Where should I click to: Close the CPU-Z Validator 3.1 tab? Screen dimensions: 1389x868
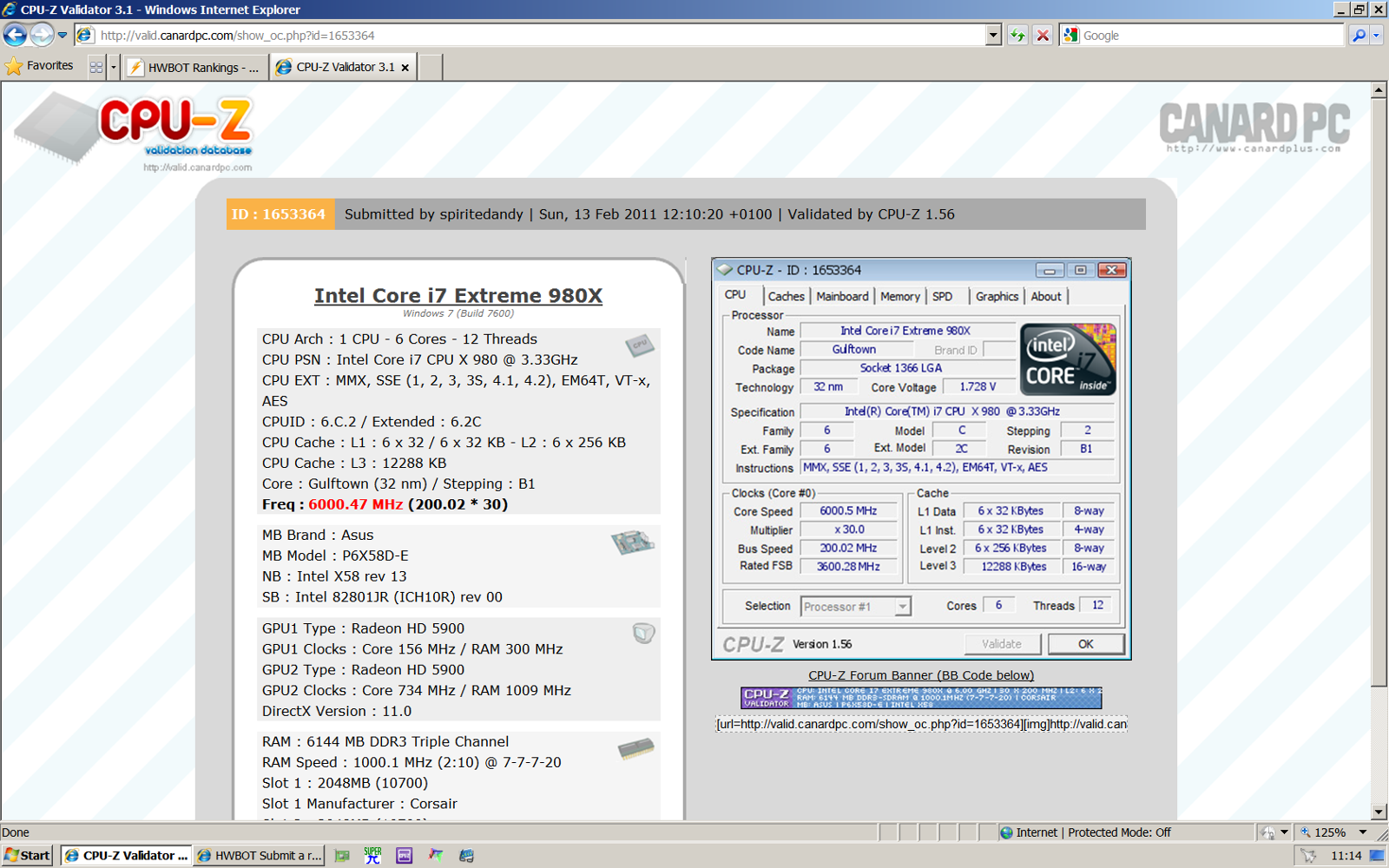[x=405, y=68]
